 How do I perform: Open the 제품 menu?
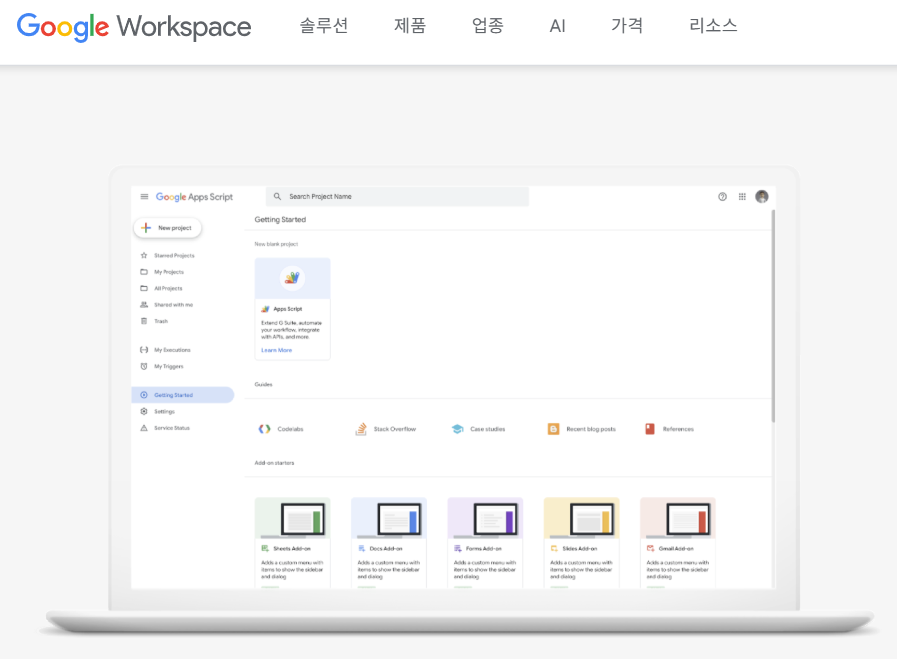pos(410,25)
